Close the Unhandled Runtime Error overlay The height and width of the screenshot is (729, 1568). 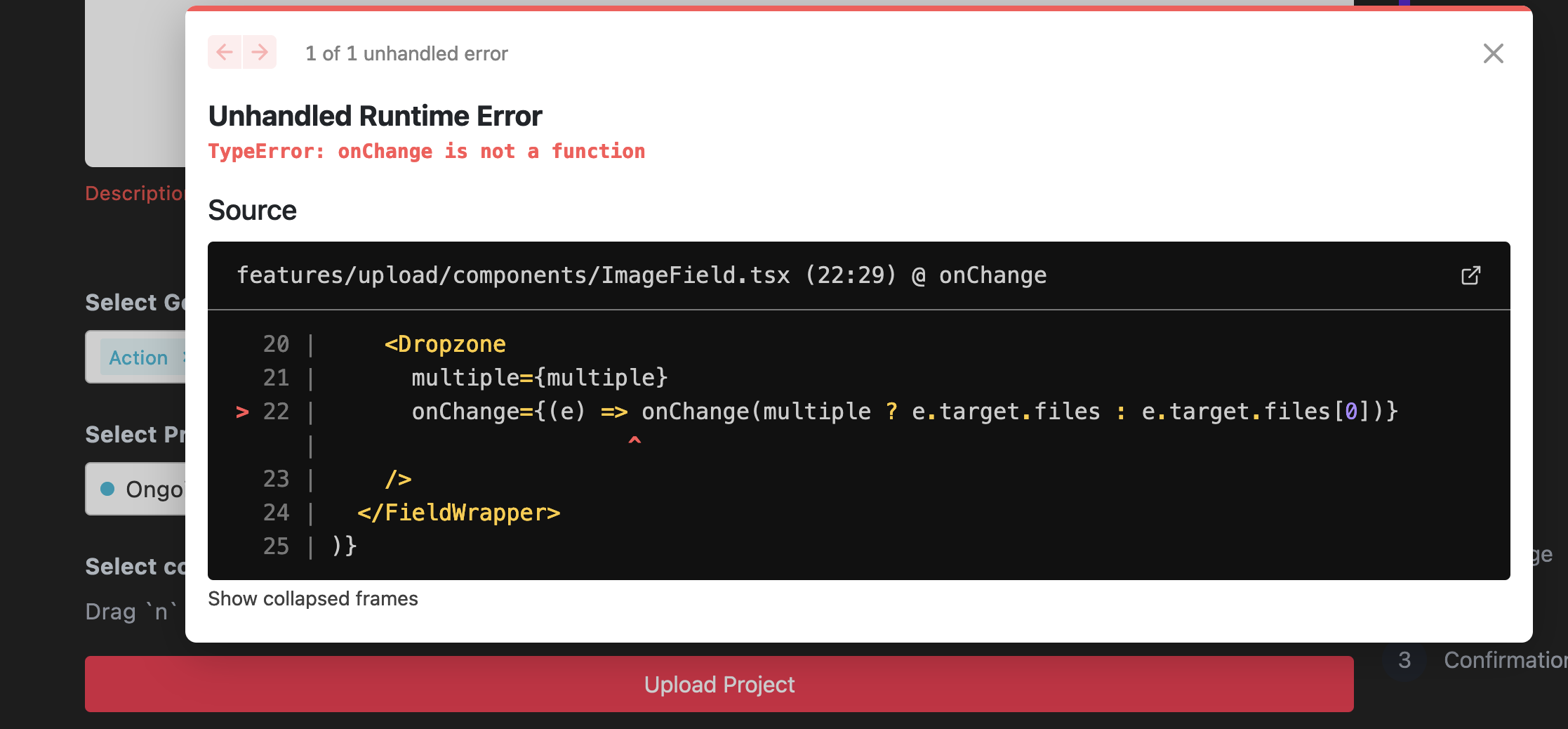(1493, 53)
